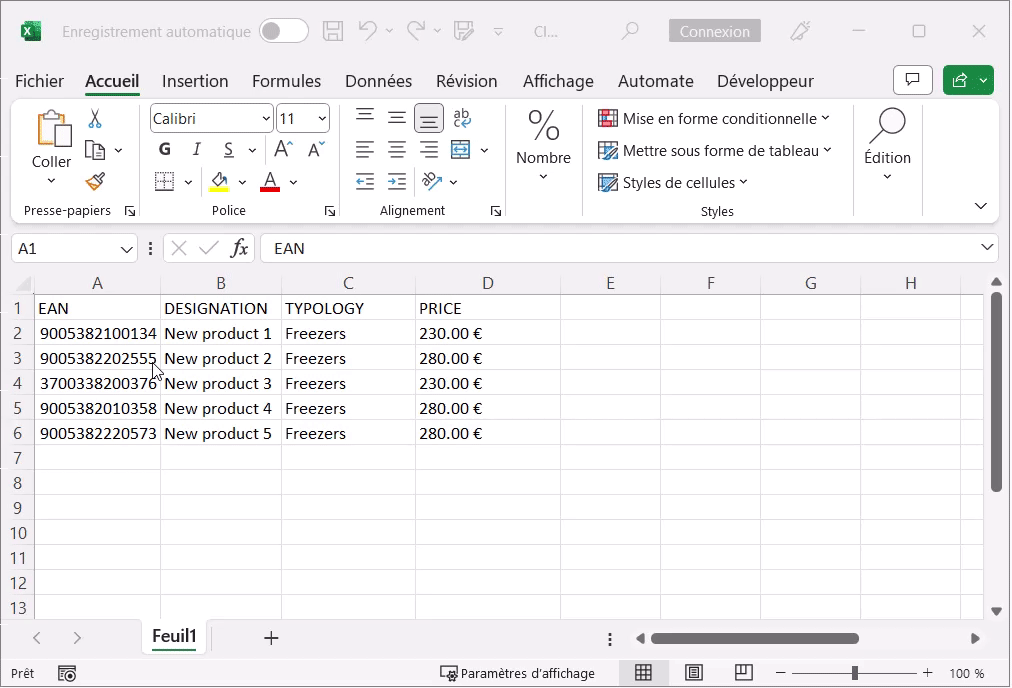Open the Édition search panel
This screenshot has width=1012, height=688.
click(887, 145)
